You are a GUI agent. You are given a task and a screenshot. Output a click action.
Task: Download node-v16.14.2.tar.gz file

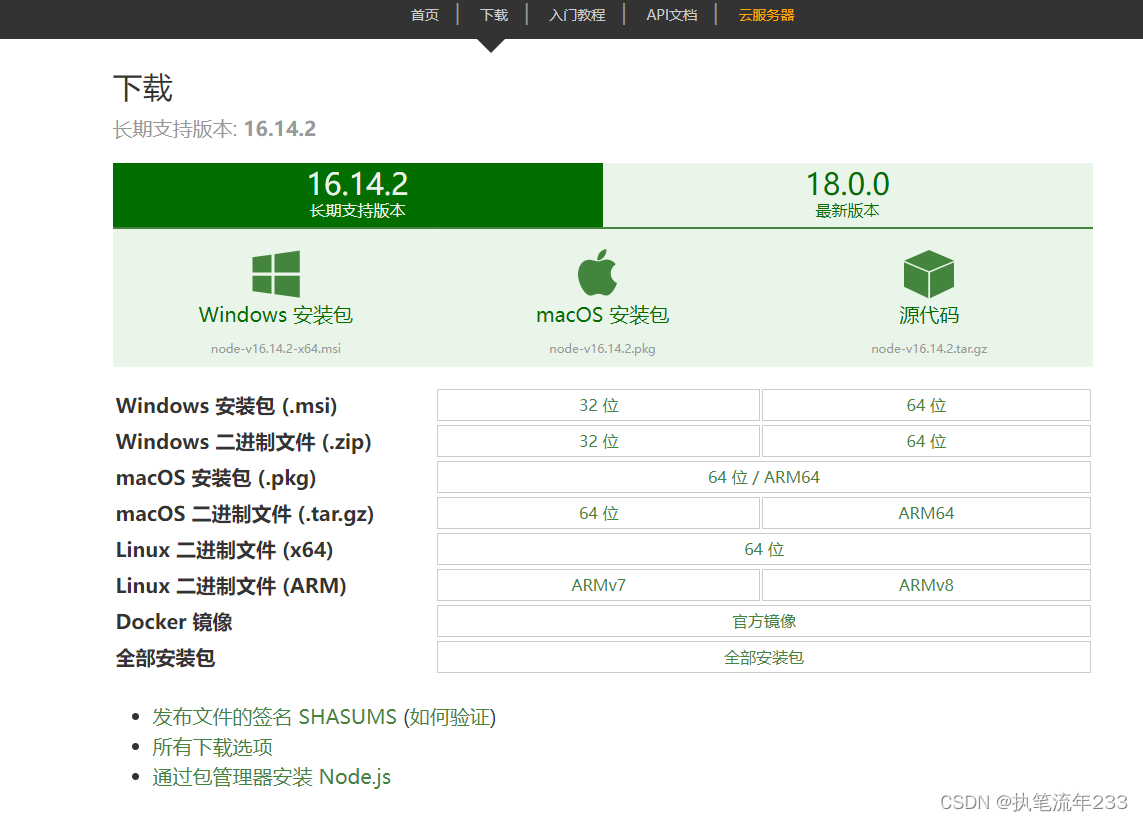pyautogui.click(x=929, y=349)
